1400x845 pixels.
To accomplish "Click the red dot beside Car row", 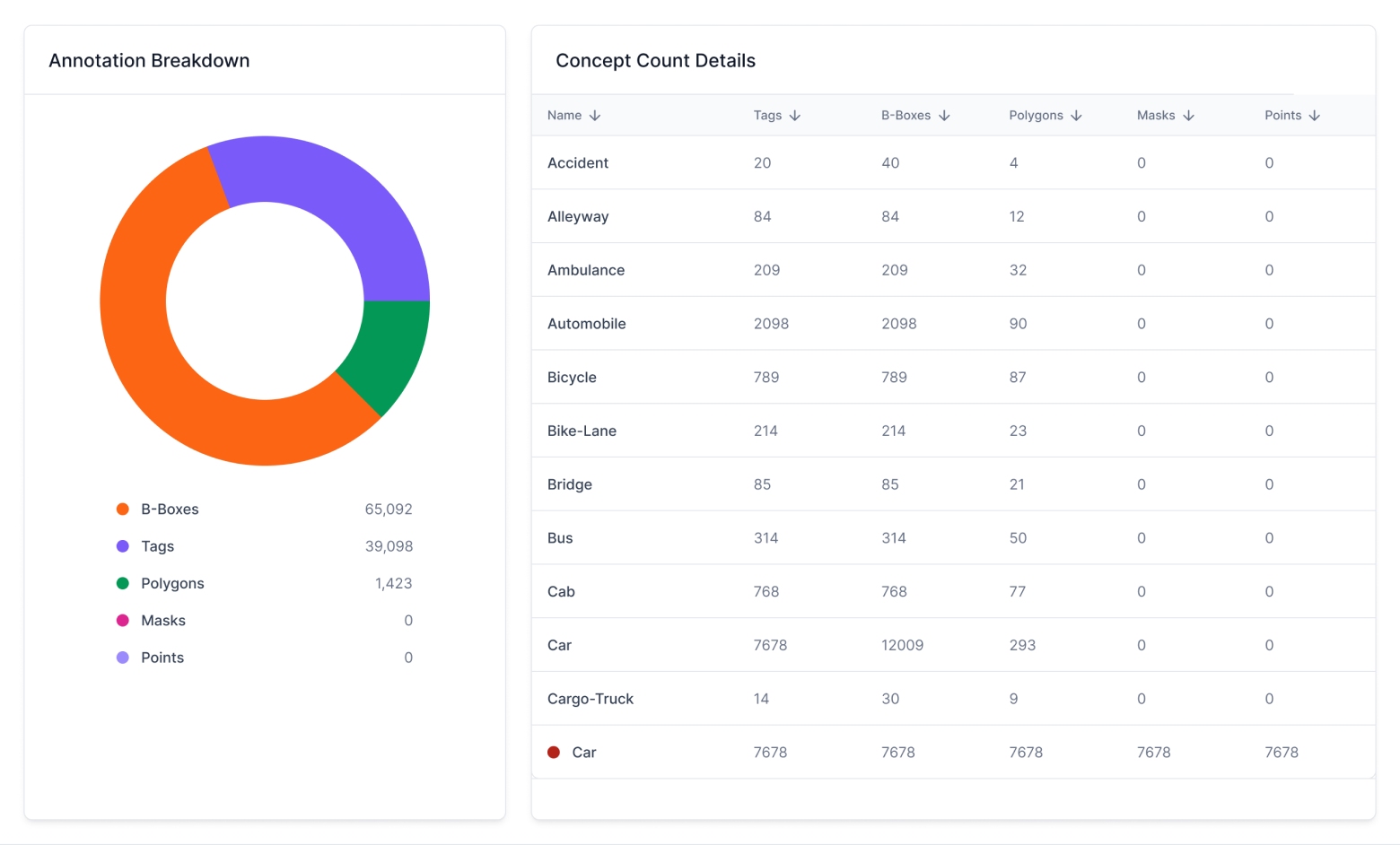I will (x=554, y=753).
